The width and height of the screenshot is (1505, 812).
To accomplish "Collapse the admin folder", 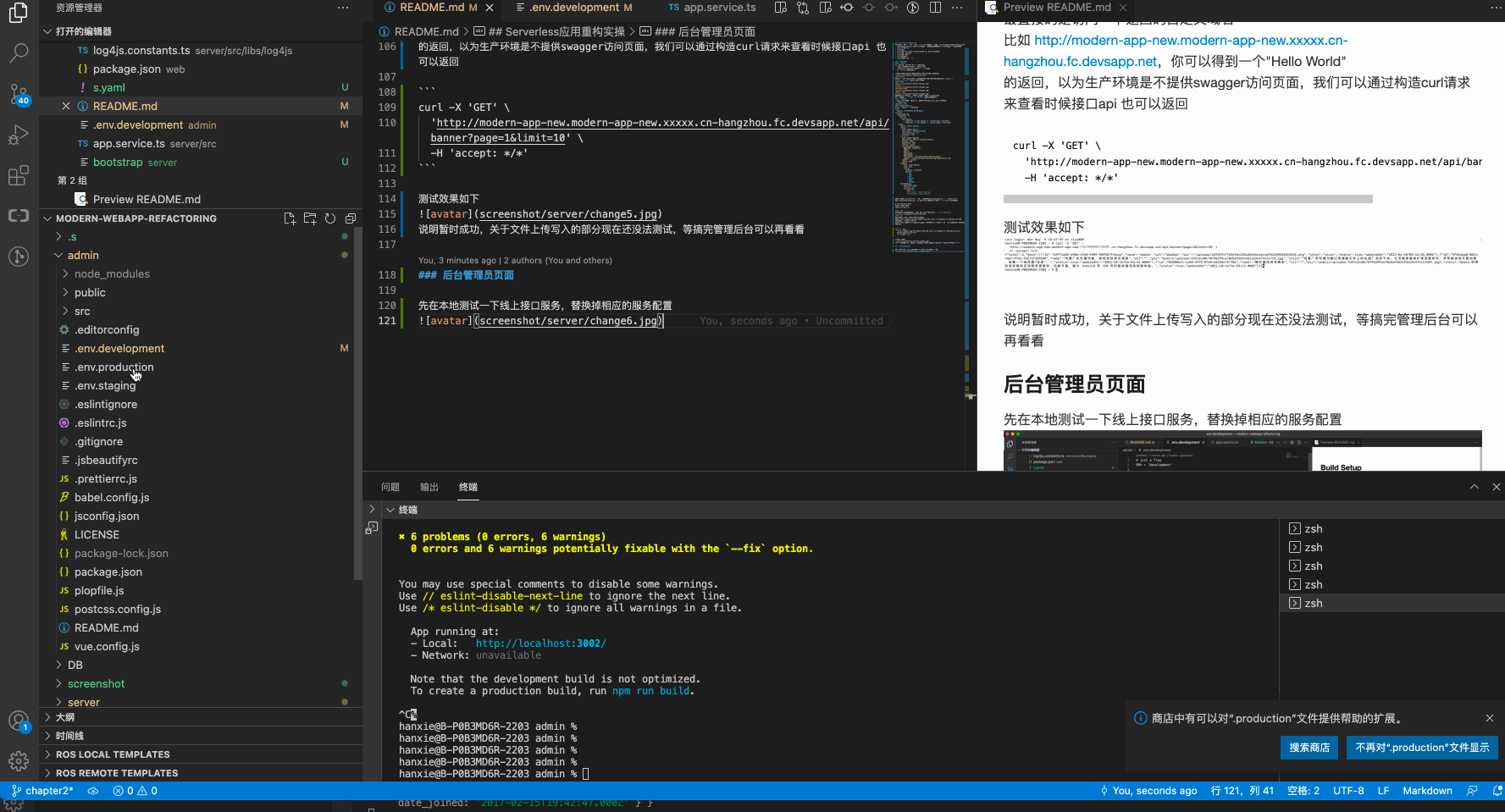I will (58, 255).
